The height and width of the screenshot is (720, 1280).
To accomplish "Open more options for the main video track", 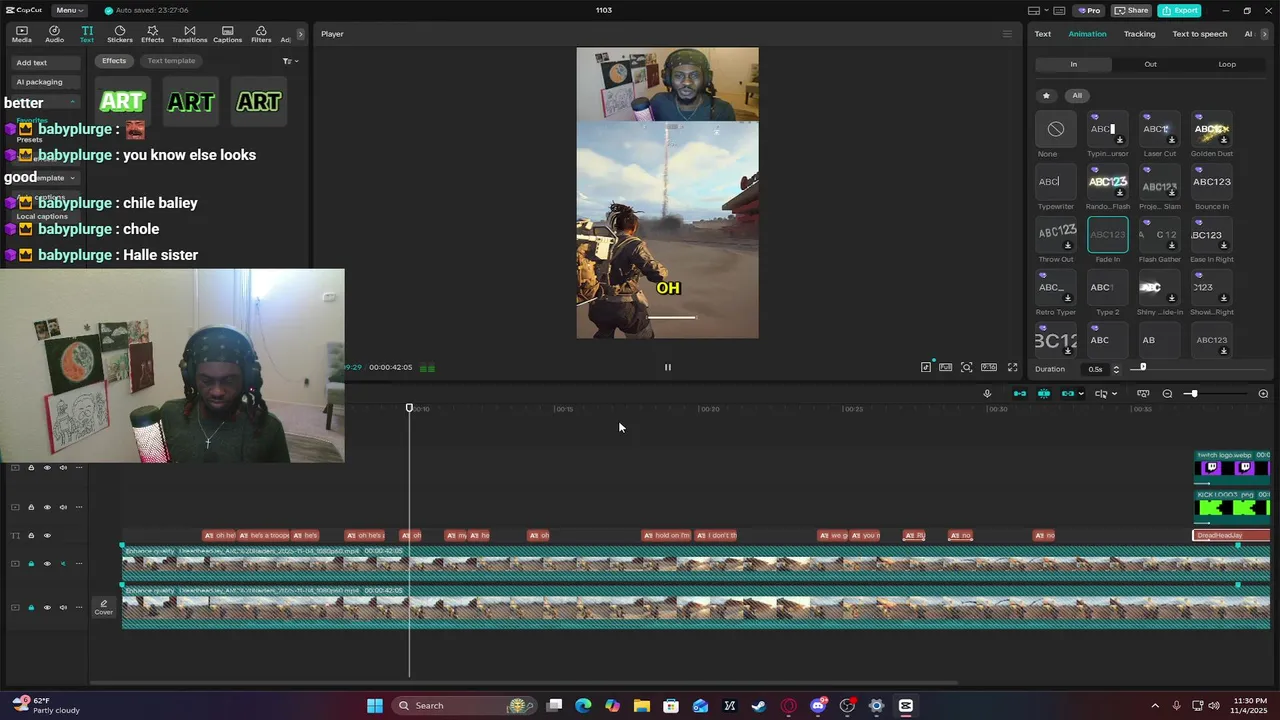I will (x=79, y=608).
